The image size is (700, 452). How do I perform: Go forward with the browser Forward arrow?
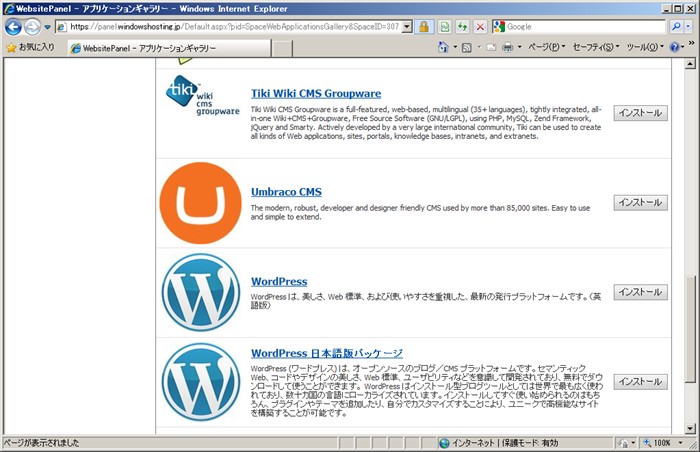tap(32, 27)
